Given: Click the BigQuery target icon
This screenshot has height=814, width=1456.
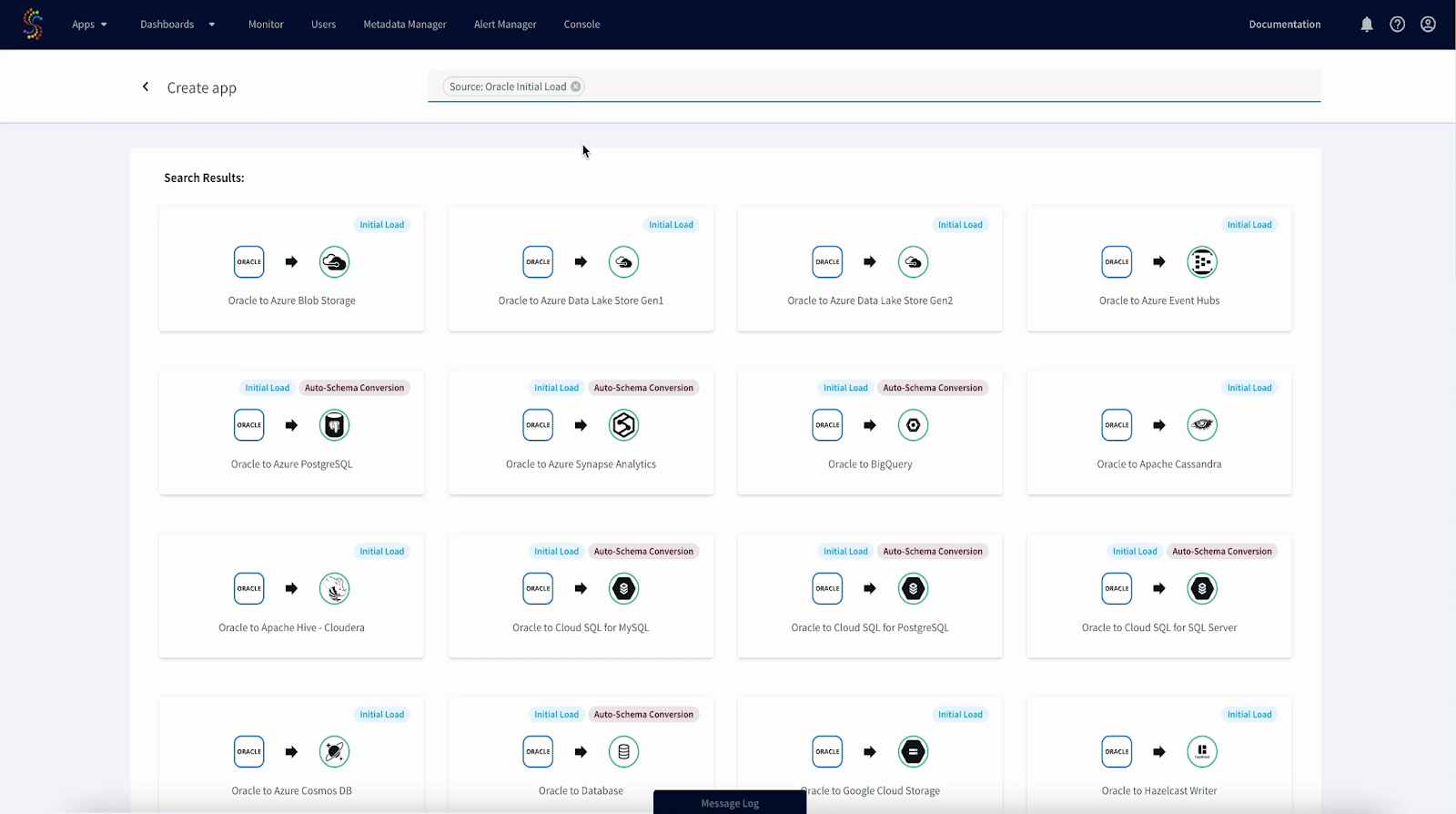Looking at the screenshot, I should [x=914, y=425].
